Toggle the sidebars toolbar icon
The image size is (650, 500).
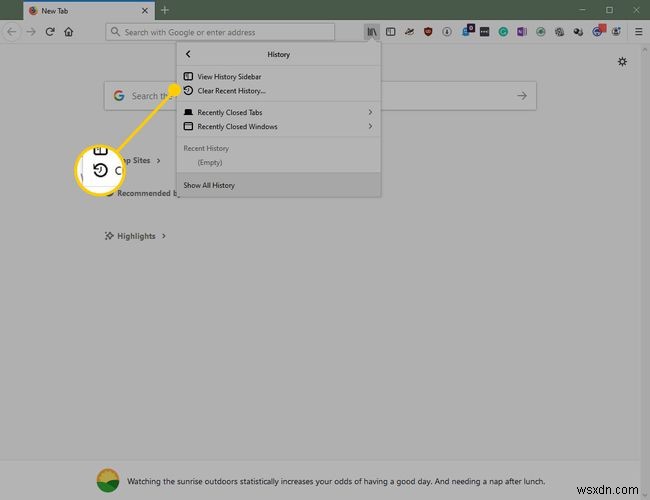tap(390, 32)
